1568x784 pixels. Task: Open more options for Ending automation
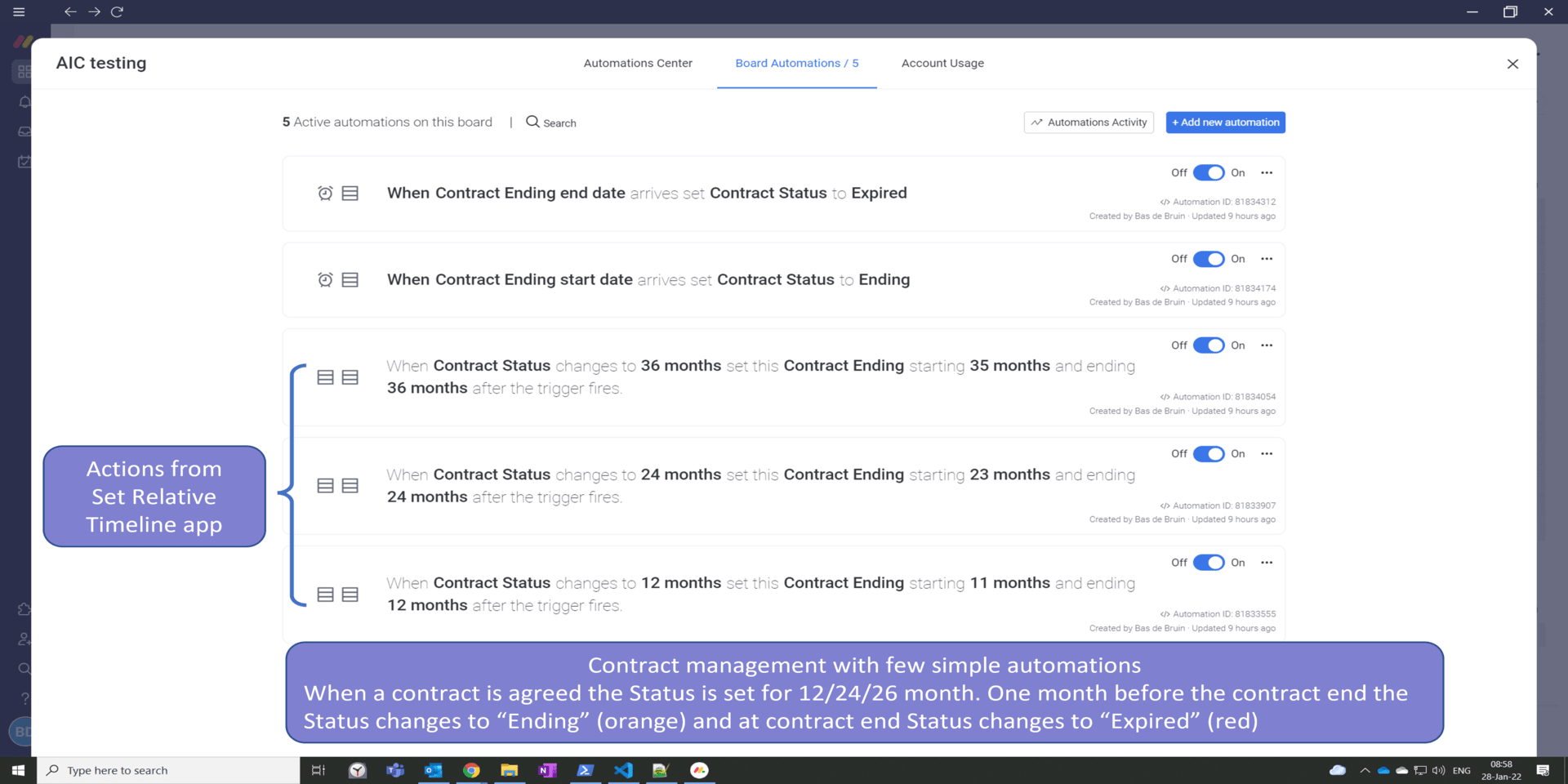click(1267, 259)
